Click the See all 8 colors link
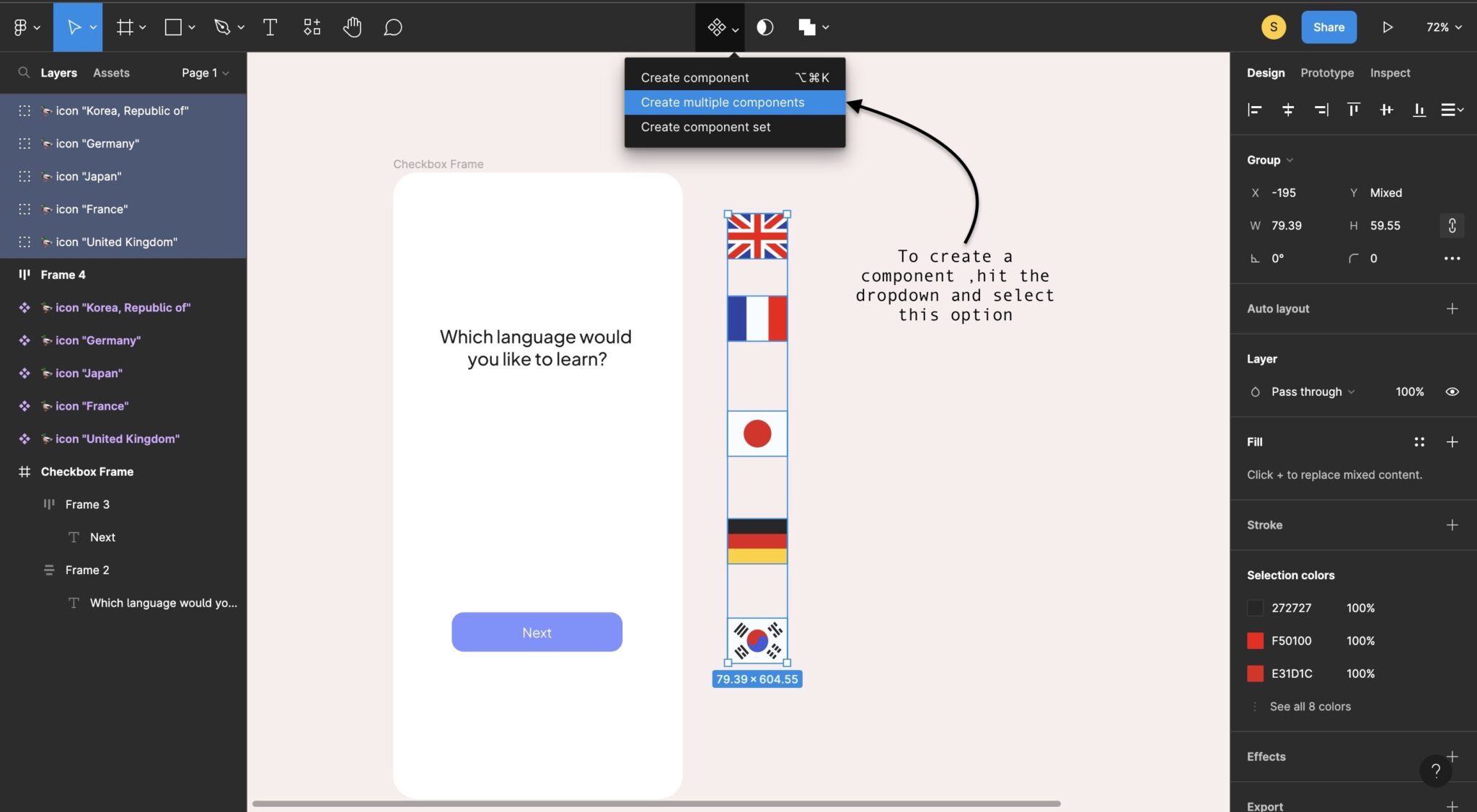This screenshot has height=812, width=1477. 1310,706
